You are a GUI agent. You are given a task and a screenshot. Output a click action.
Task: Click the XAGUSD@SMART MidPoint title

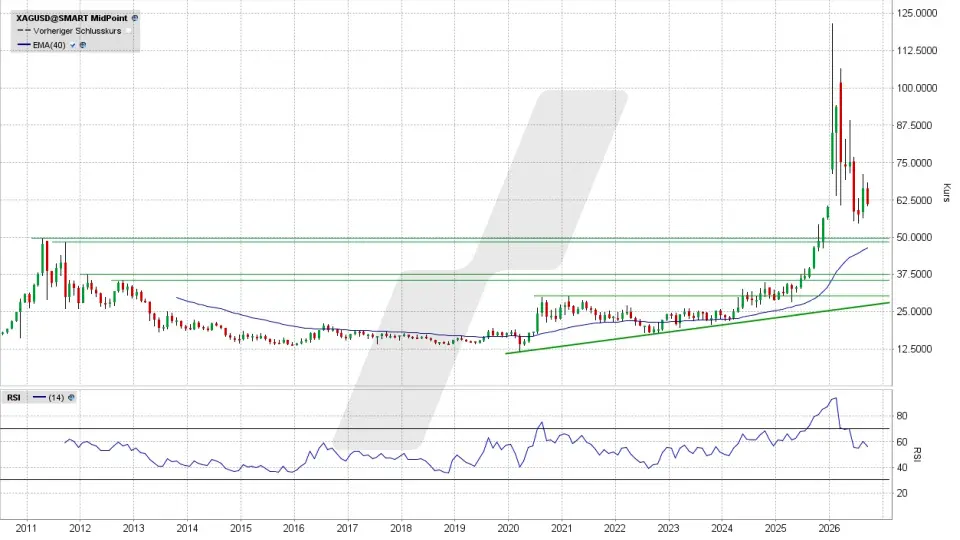[72, 18]
